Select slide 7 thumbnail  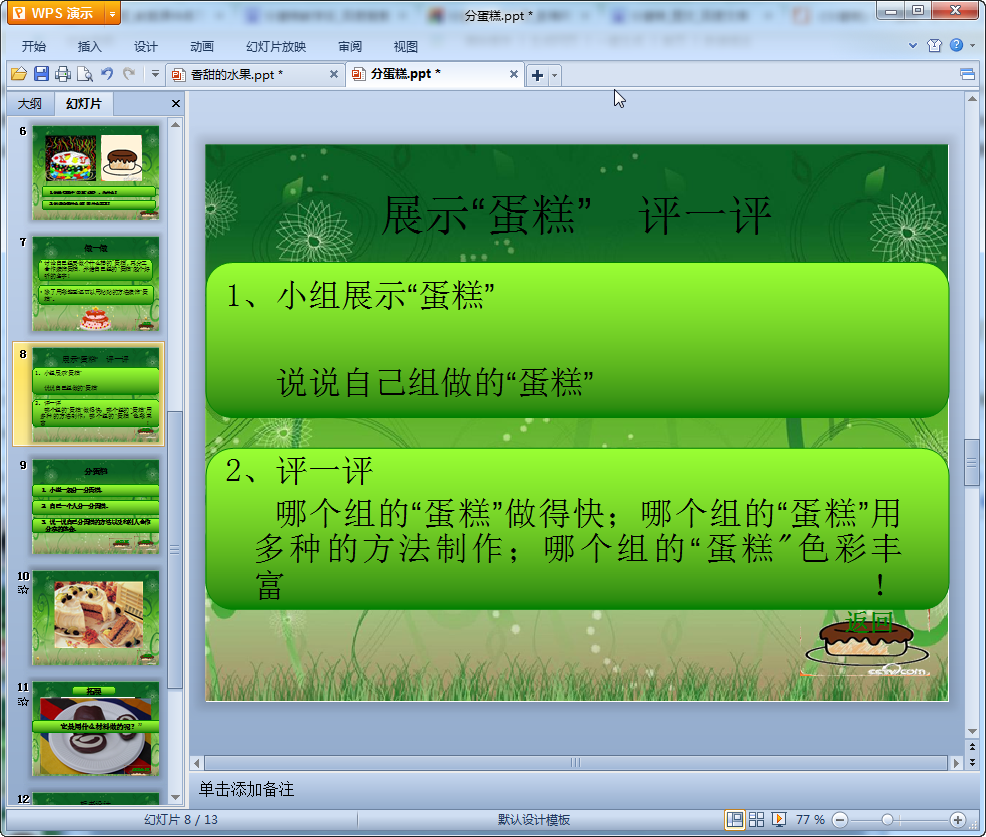point(96,284)
